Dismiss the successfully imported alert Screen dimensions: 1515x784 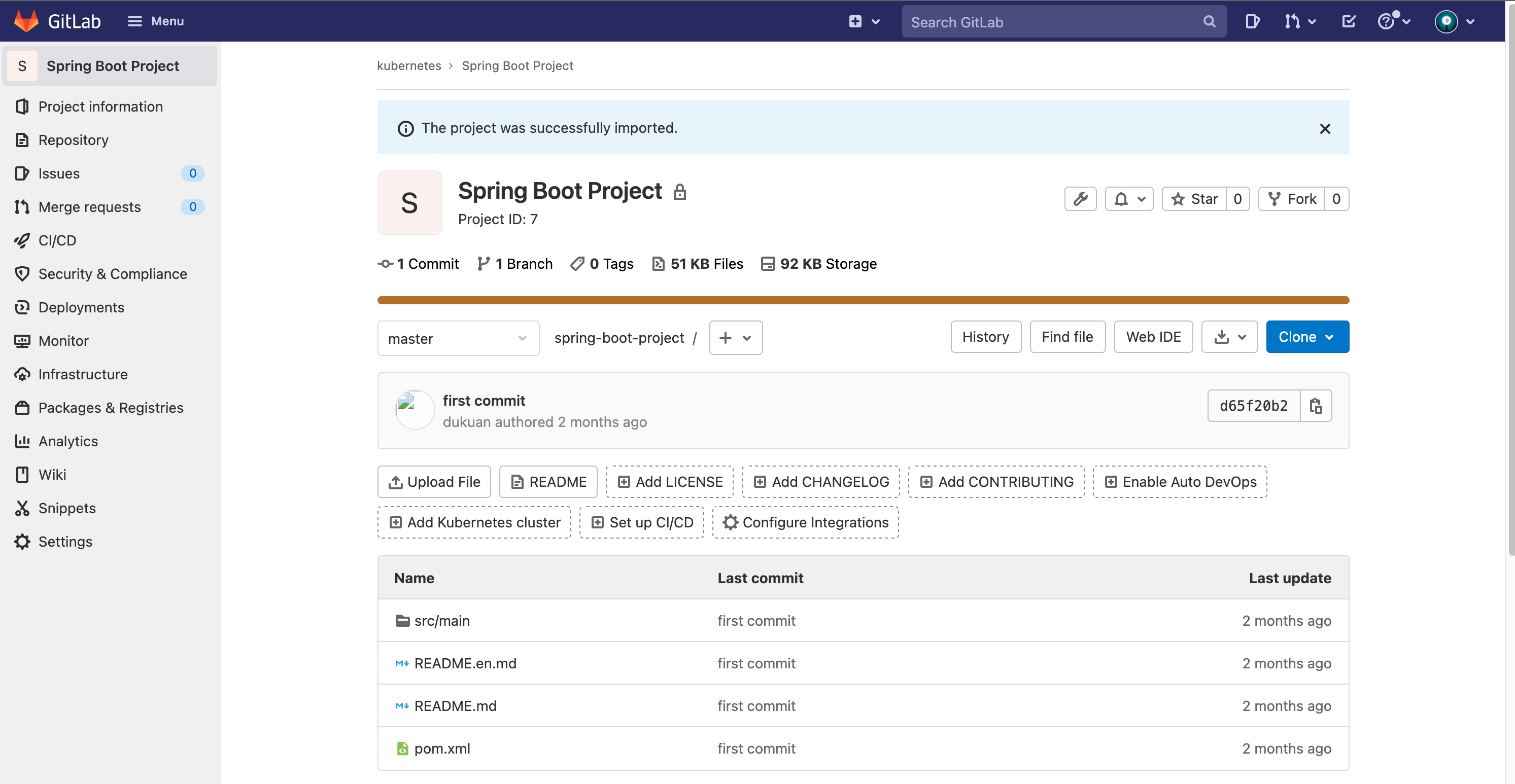click(1324, 129)
